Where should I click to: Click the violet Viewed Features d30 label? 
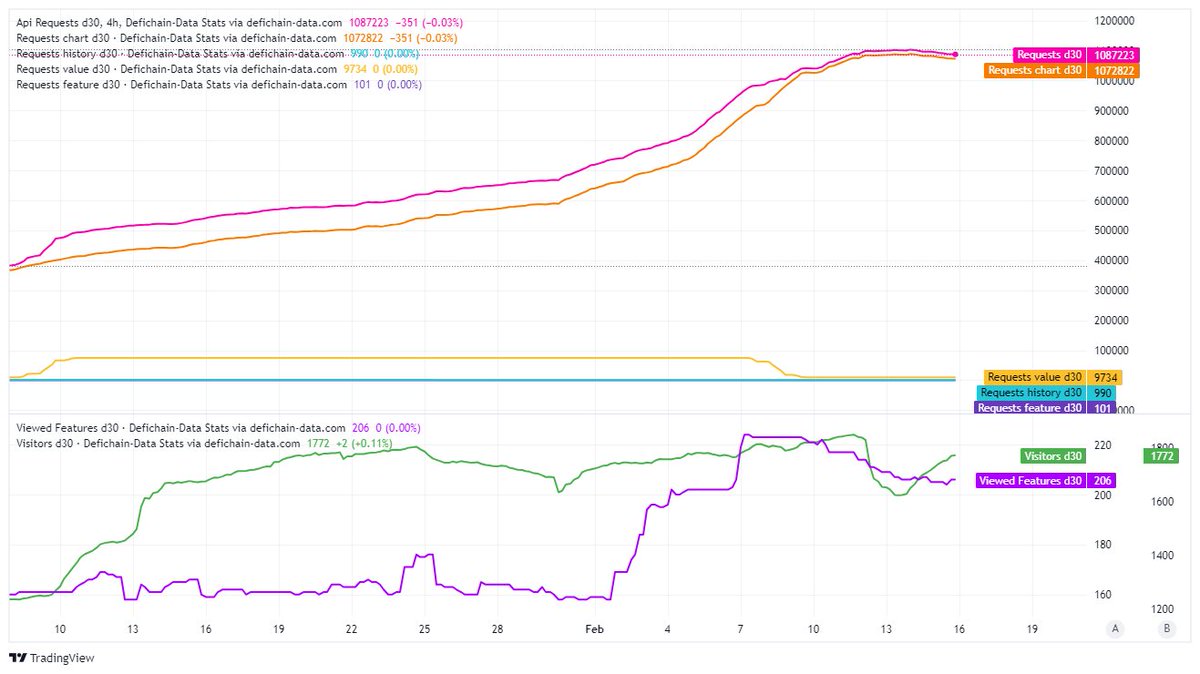pos(1030,480)
